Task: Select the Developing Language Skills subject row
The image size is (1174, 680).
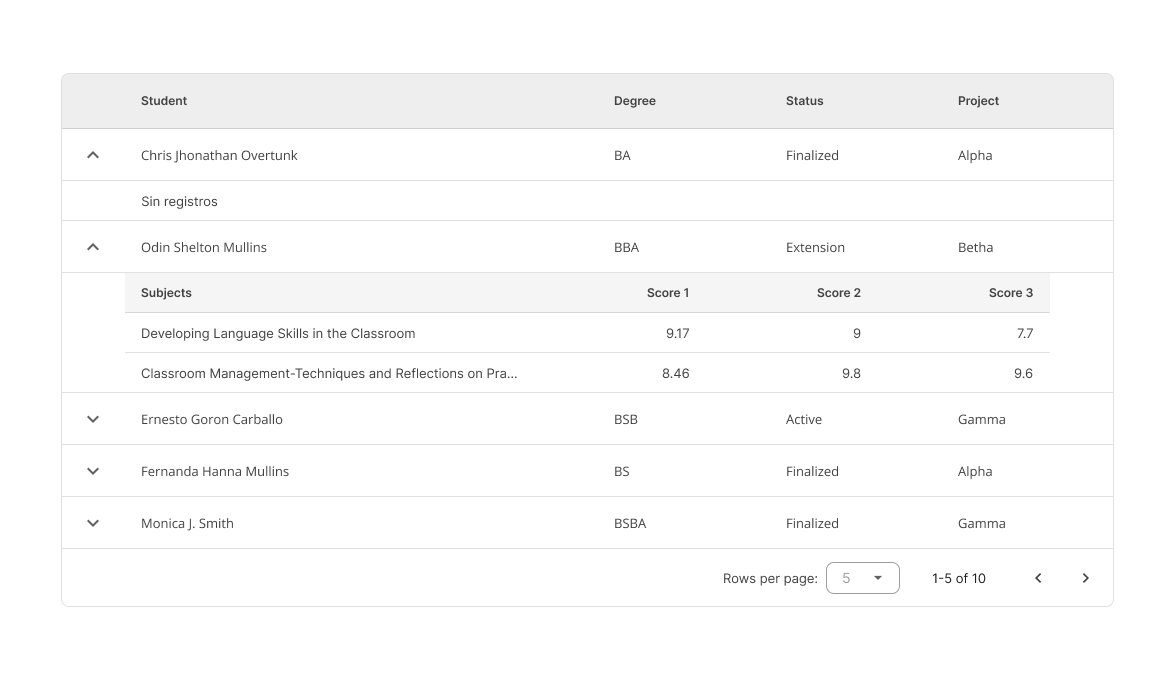Action: tap(278, 333)
